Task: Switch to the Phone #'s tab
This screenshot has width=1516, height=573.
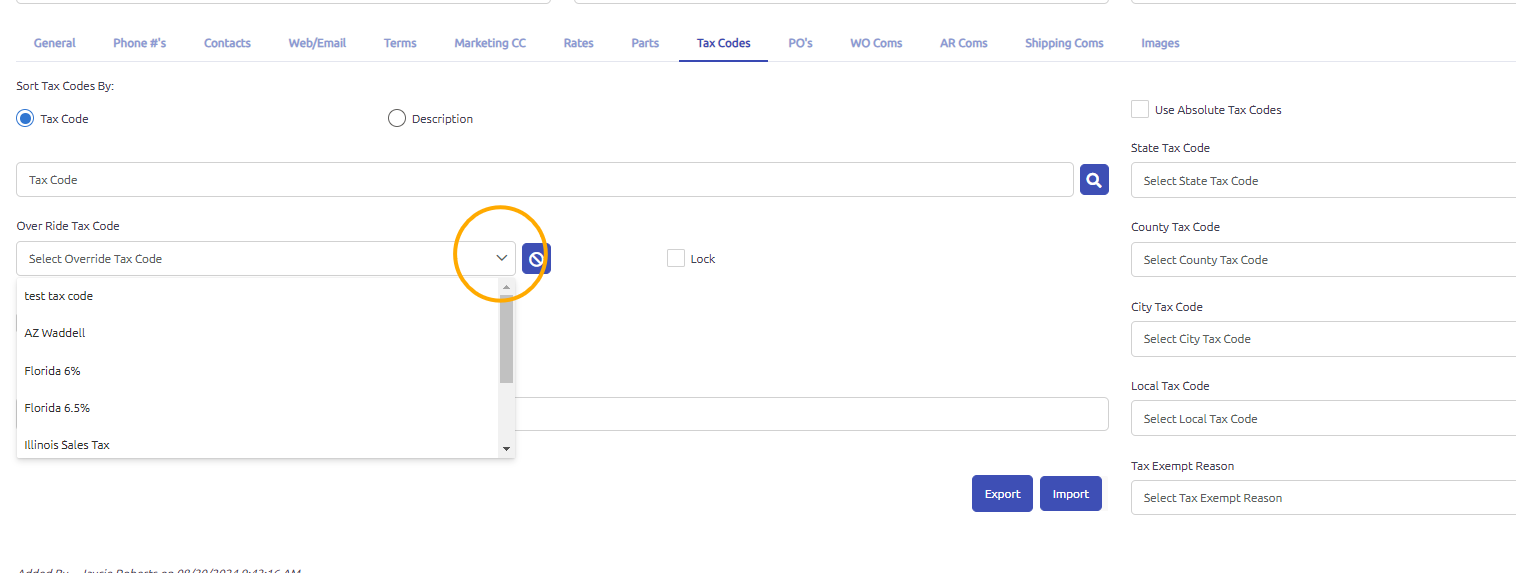Action: tap(140, 43)
